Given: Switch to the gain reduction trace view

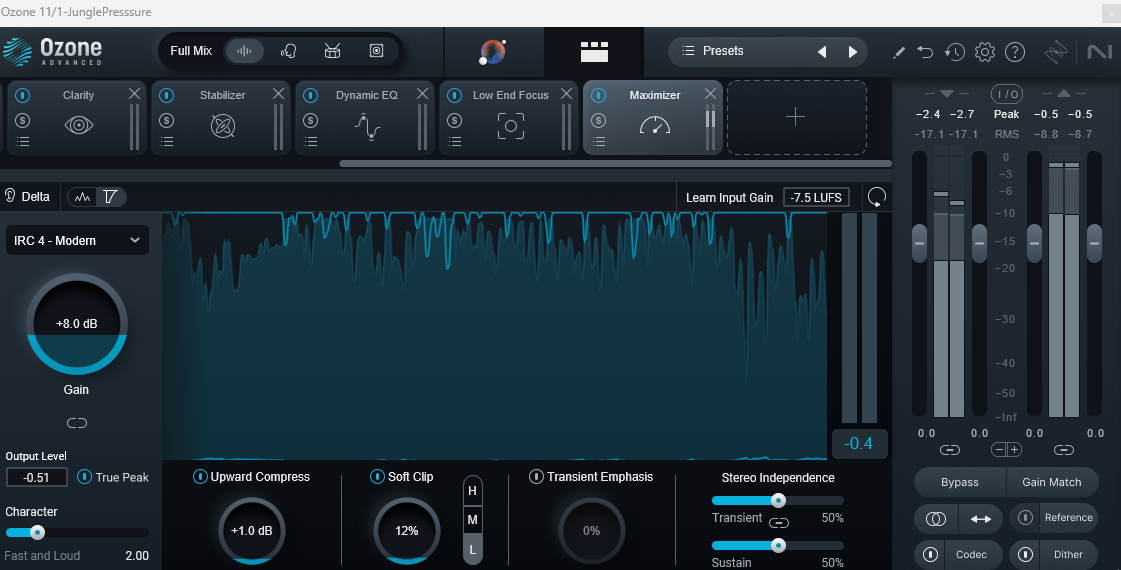Looking at the screenshot, I should pos(110,197).
